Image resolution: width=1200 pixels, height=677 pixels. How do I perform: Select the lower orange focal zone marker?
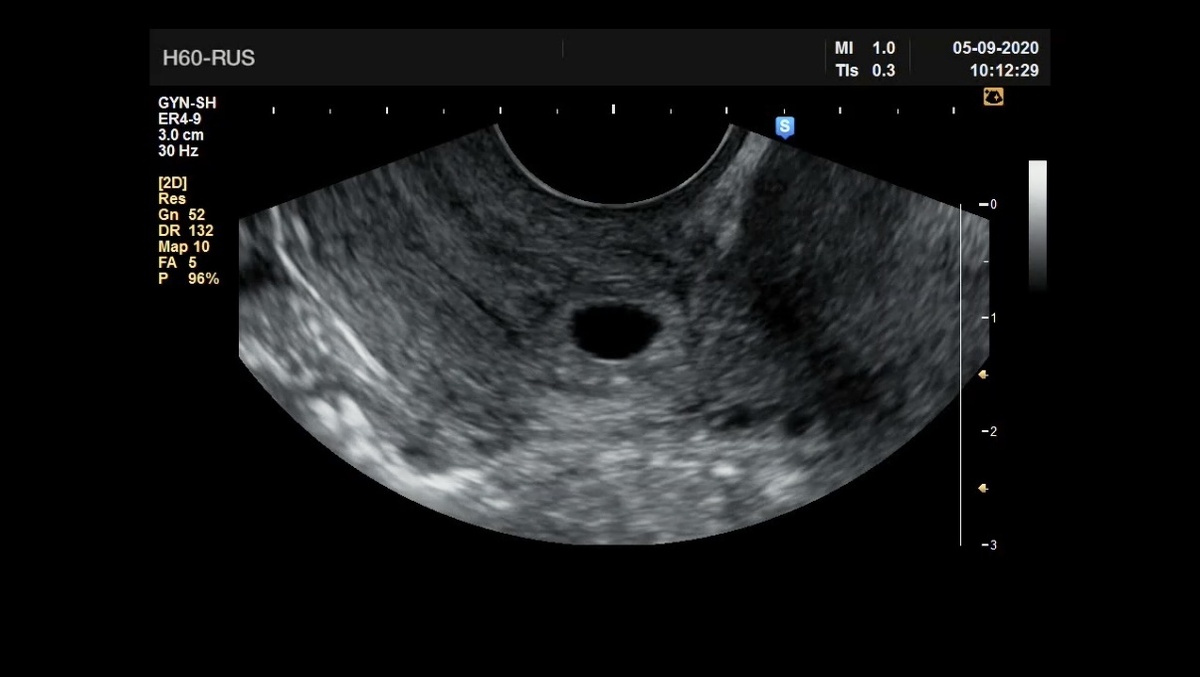(x=983, y=488)
